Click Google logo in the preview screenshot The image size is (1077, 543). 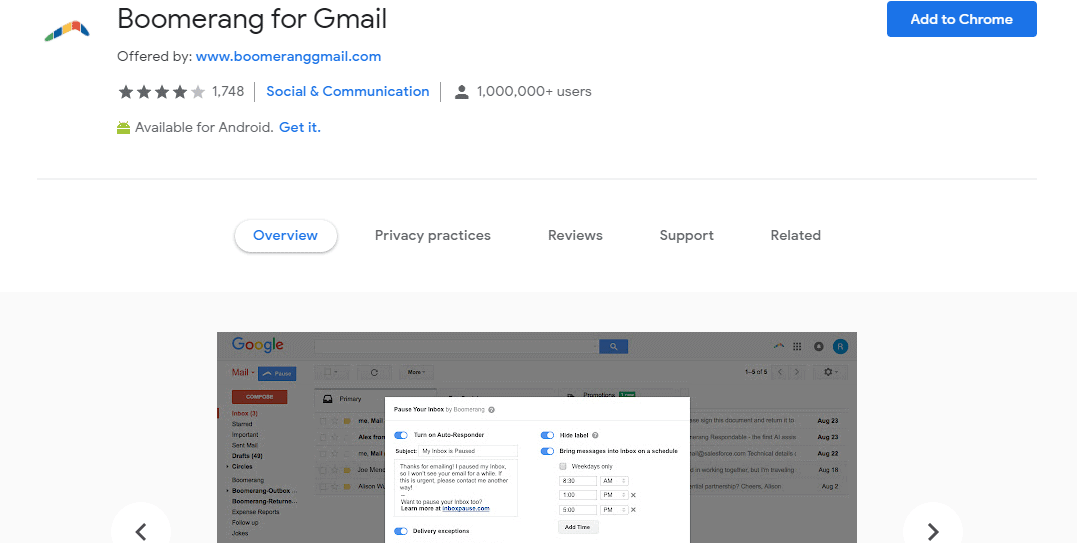pyautogui.click(x=258, y=345)
